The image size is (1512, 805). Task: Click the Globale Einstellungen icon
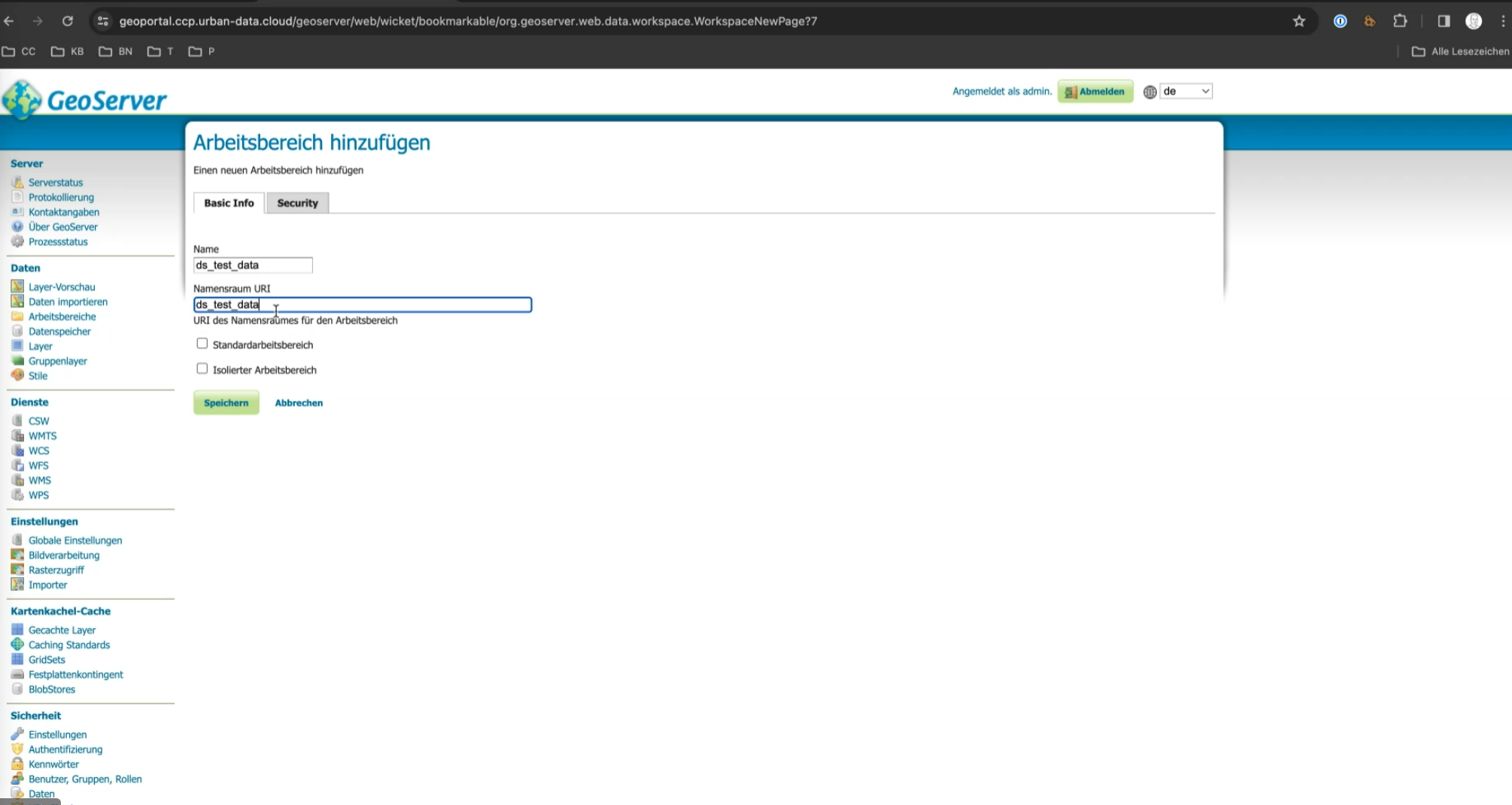tap(17, 540)
